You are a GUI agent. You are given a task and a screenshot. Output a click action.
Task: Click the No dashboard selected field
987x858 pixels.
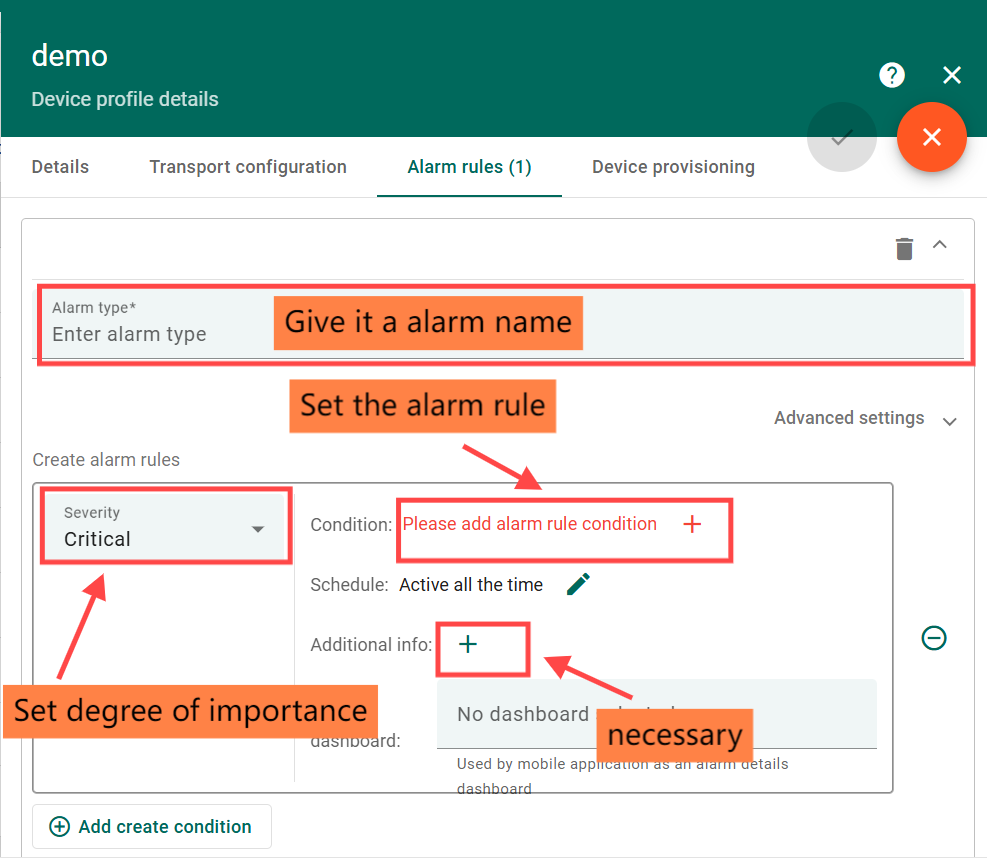tap(522, 714)
